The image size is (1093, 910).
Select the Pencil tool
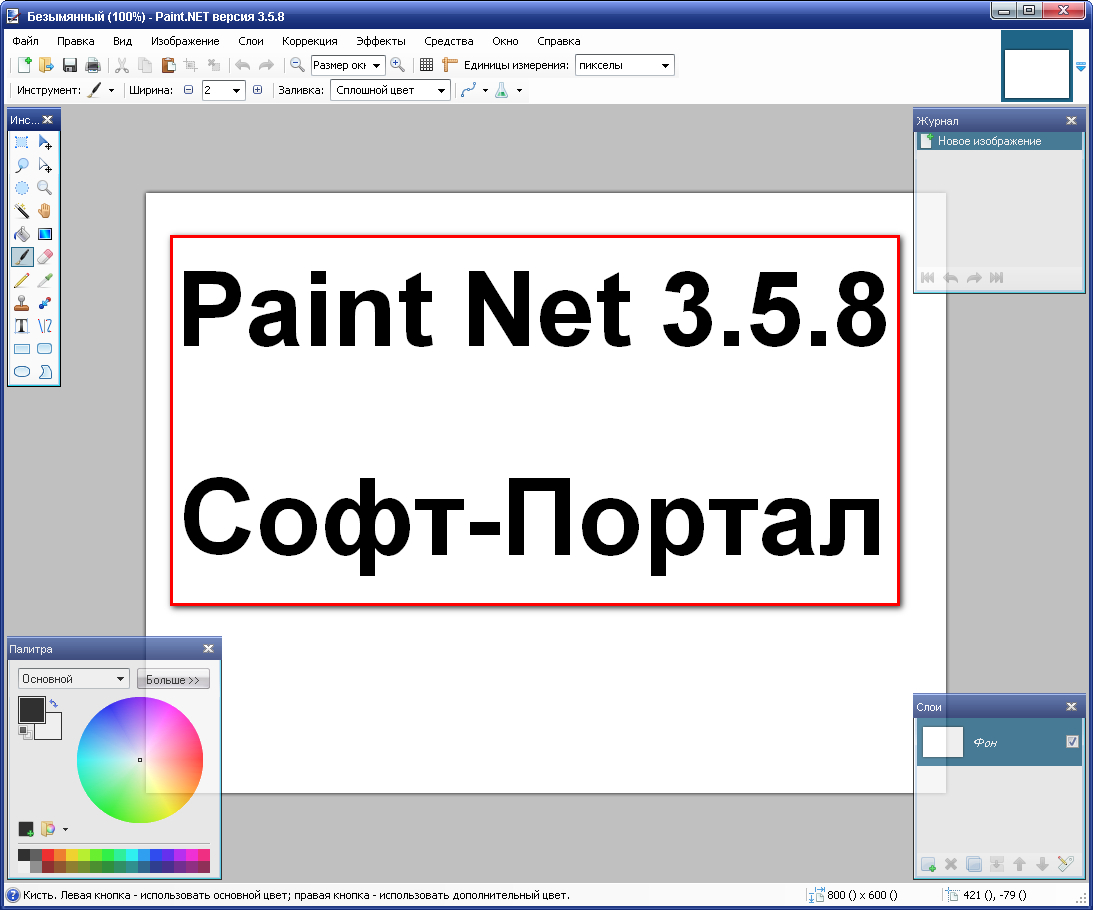point(22,280)
